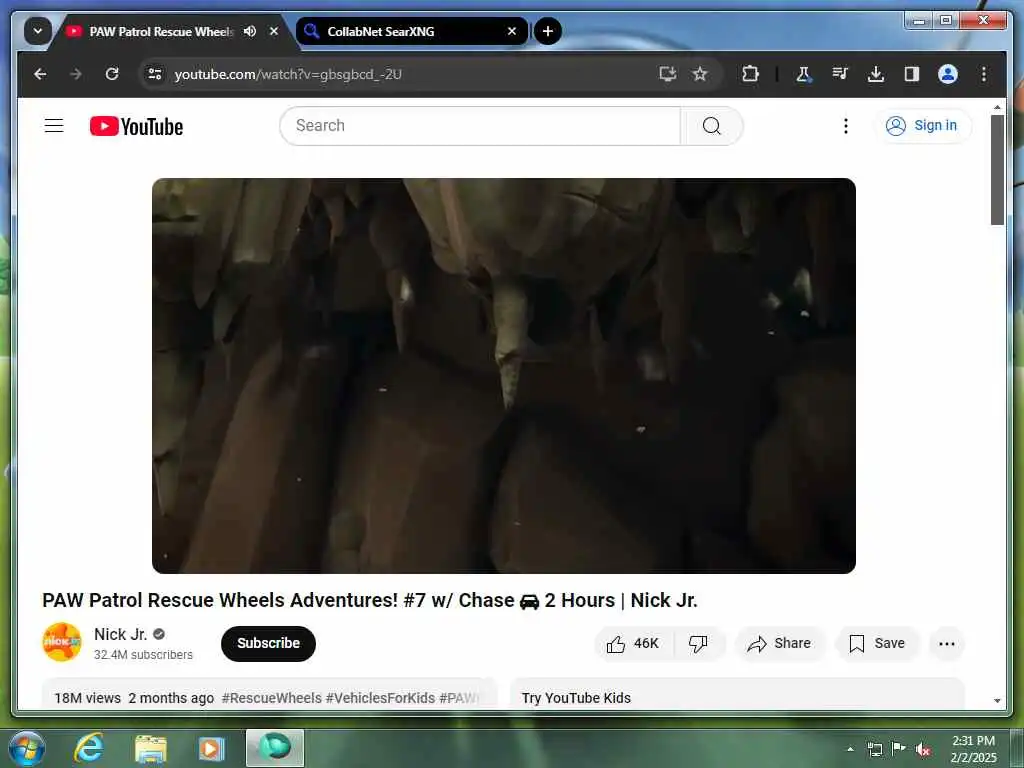Open the Windows Start button
This screenshot has height=768, width=1024.
[x=27, y=748]
